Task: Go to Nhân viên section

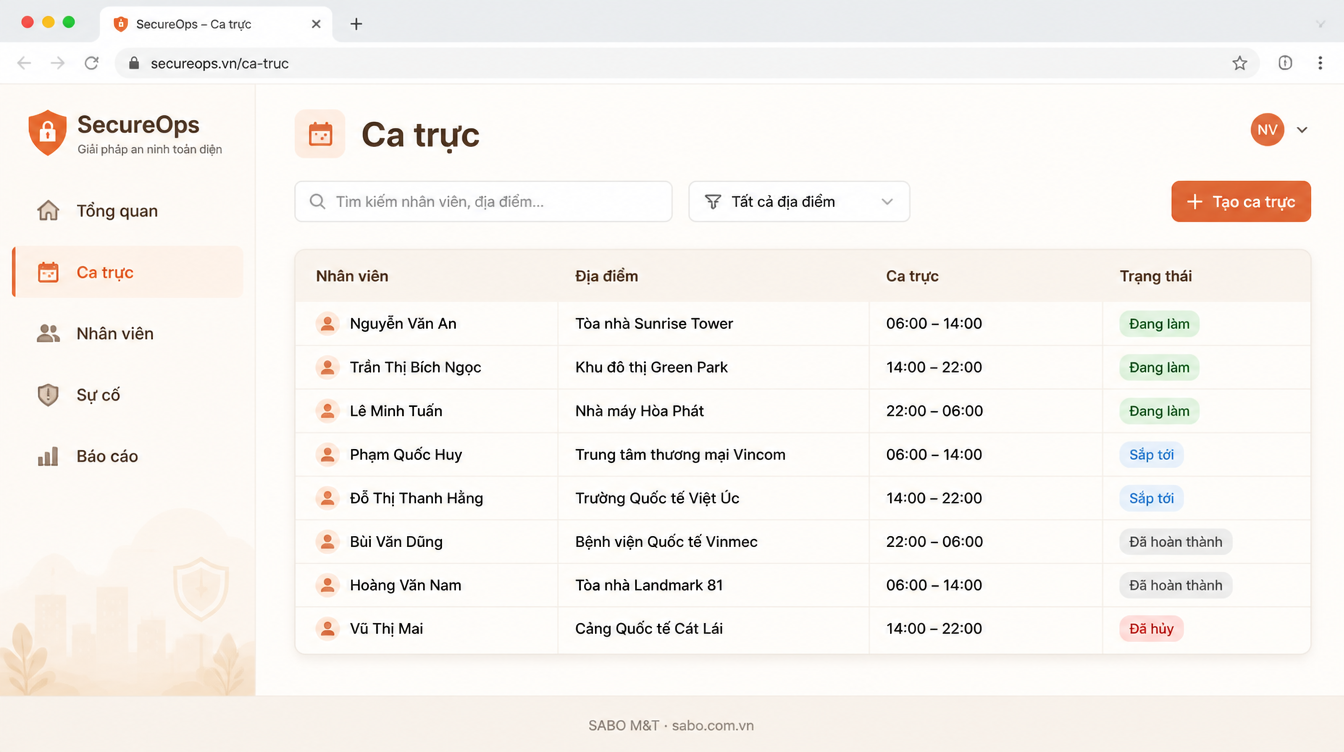Action: pos(127,334)
